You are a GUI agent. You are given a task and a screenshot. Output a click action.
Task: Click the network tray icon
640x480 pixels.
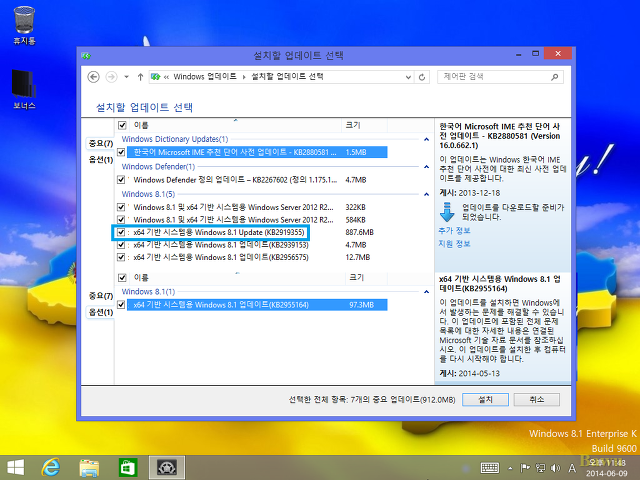[x=540, y=468]
